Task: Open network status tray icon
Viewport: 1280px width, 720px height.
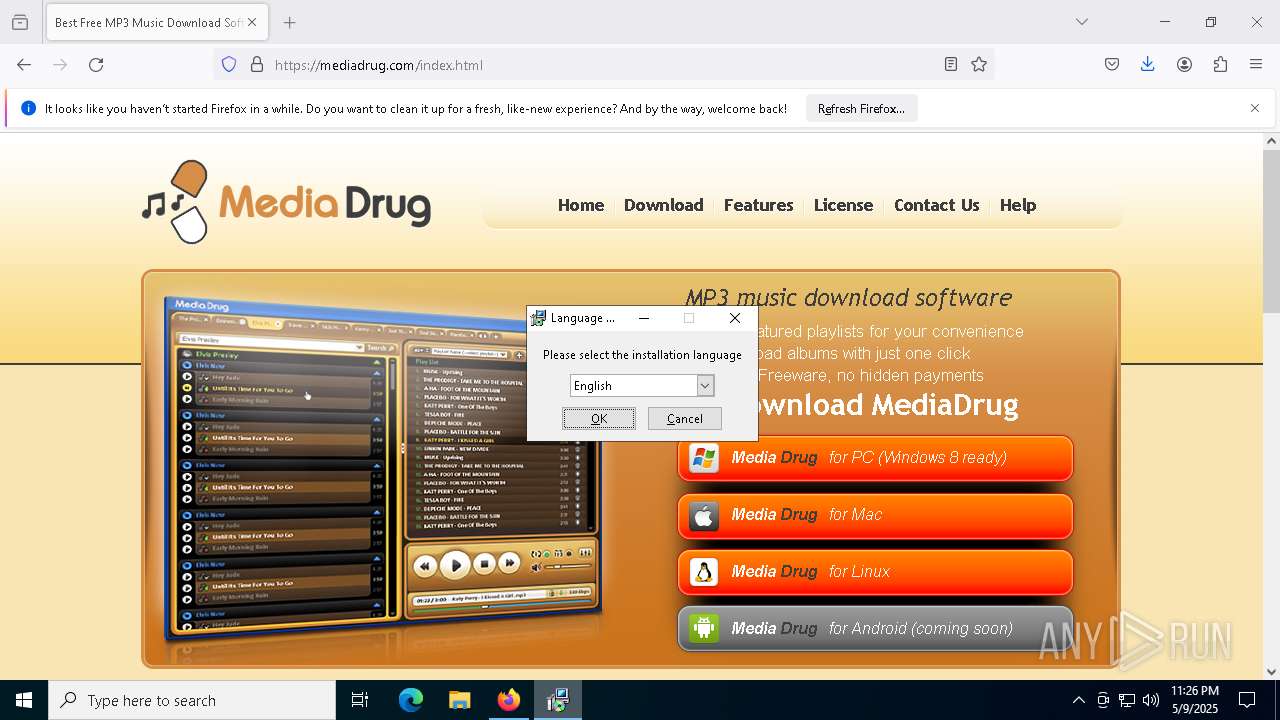Action: (1127, 700)
